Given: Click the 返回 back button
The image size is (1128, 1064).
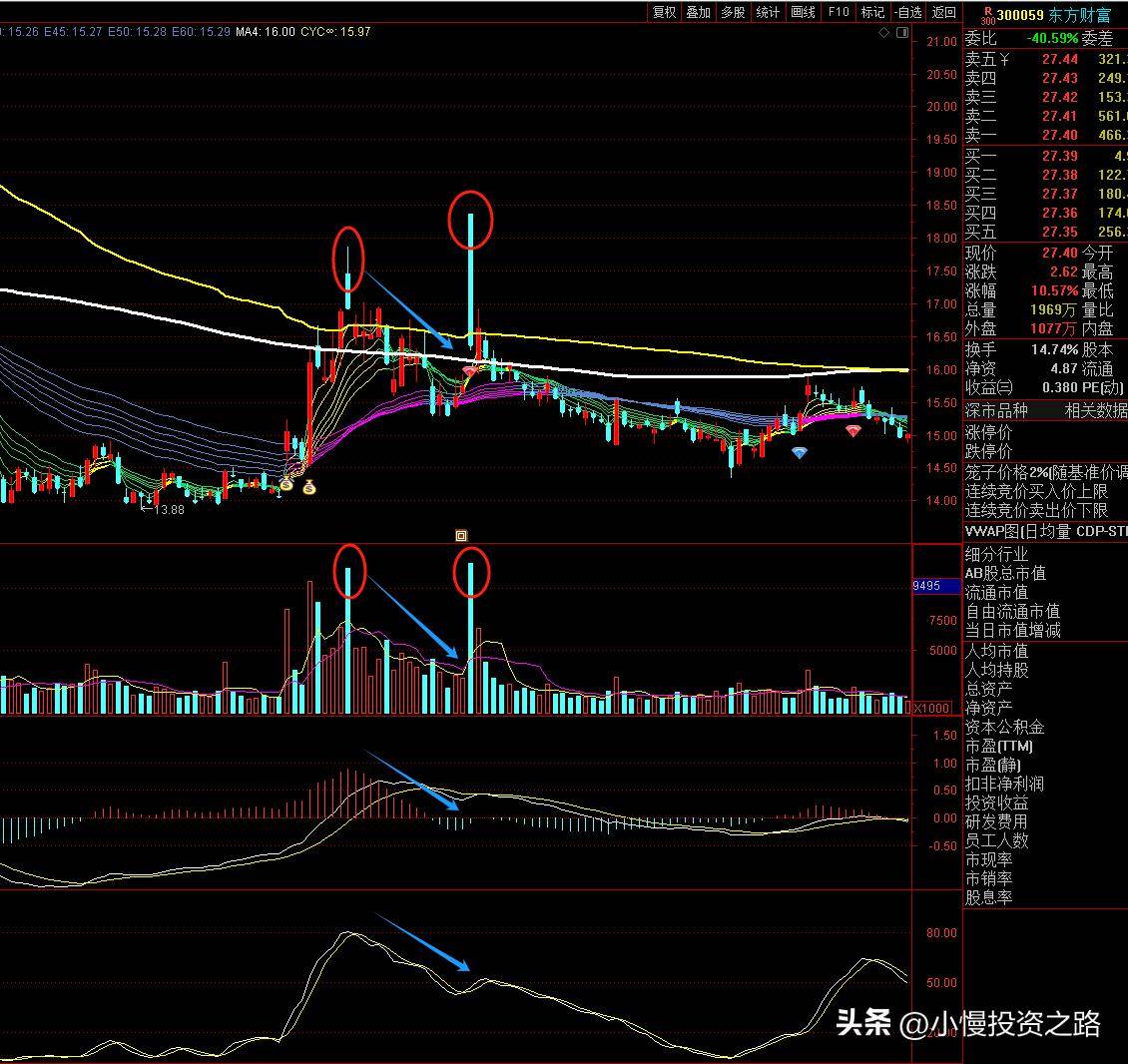Looking at the screenshot, I should 944,12.
